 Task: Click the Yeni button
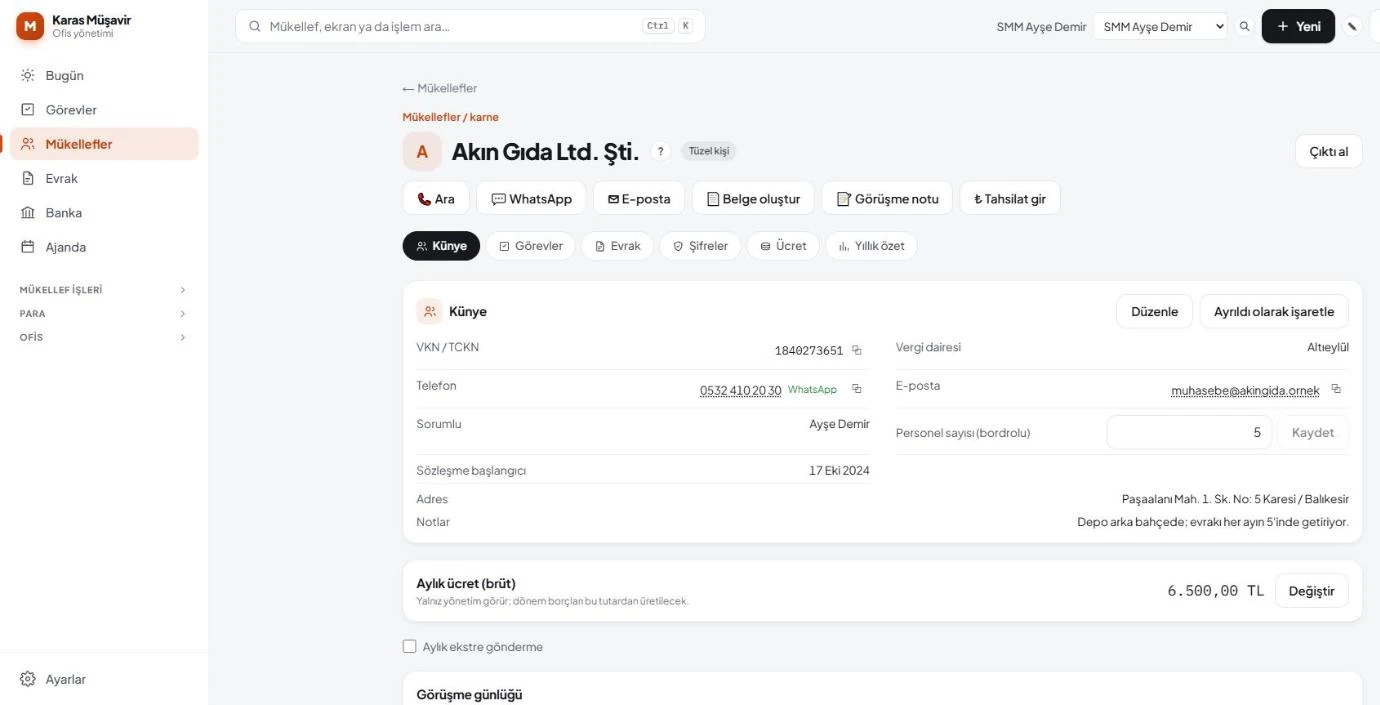tap(1298, 27)
